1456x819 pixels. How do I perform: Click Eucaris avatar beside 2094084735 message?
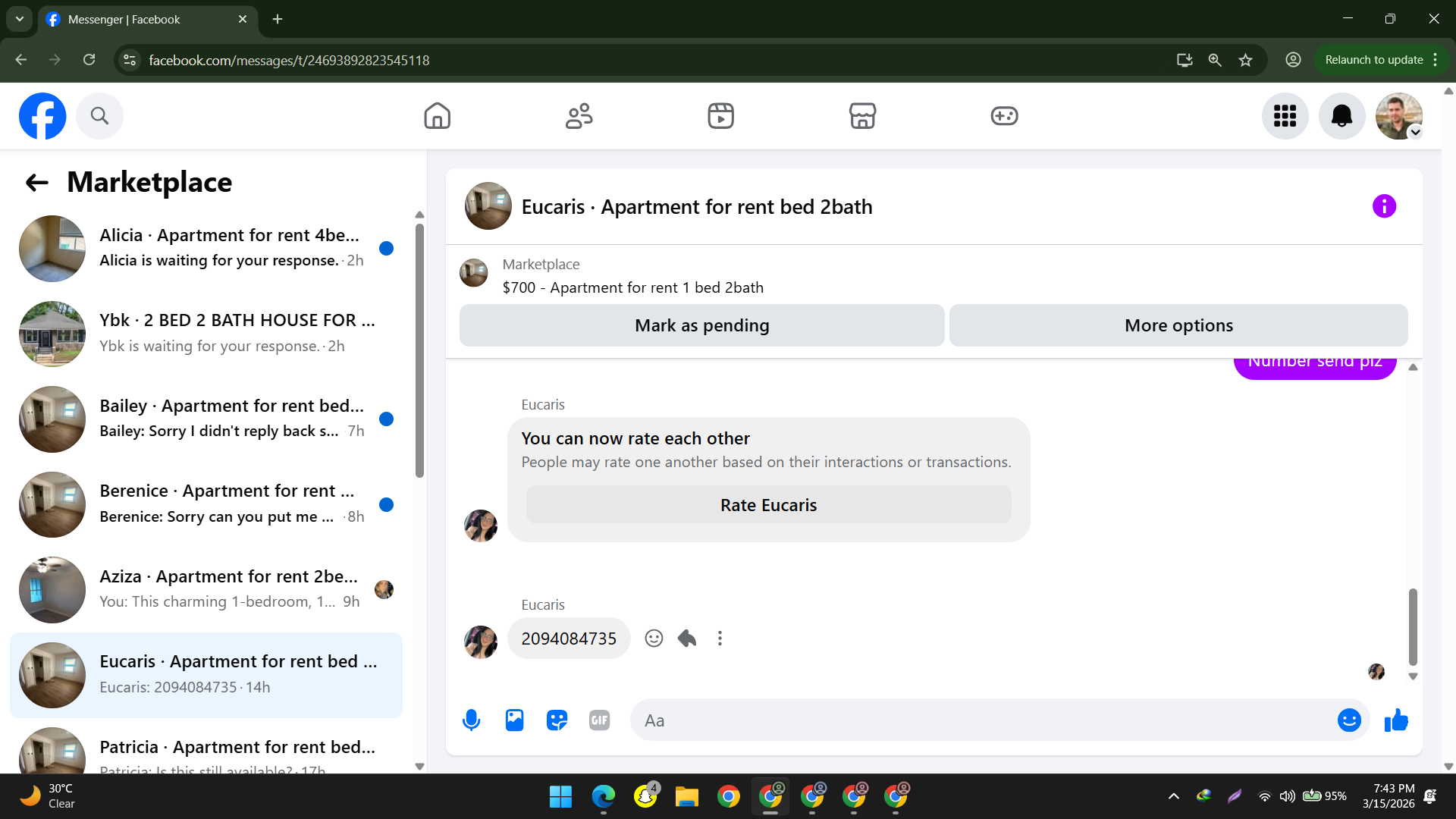(481, 642)
